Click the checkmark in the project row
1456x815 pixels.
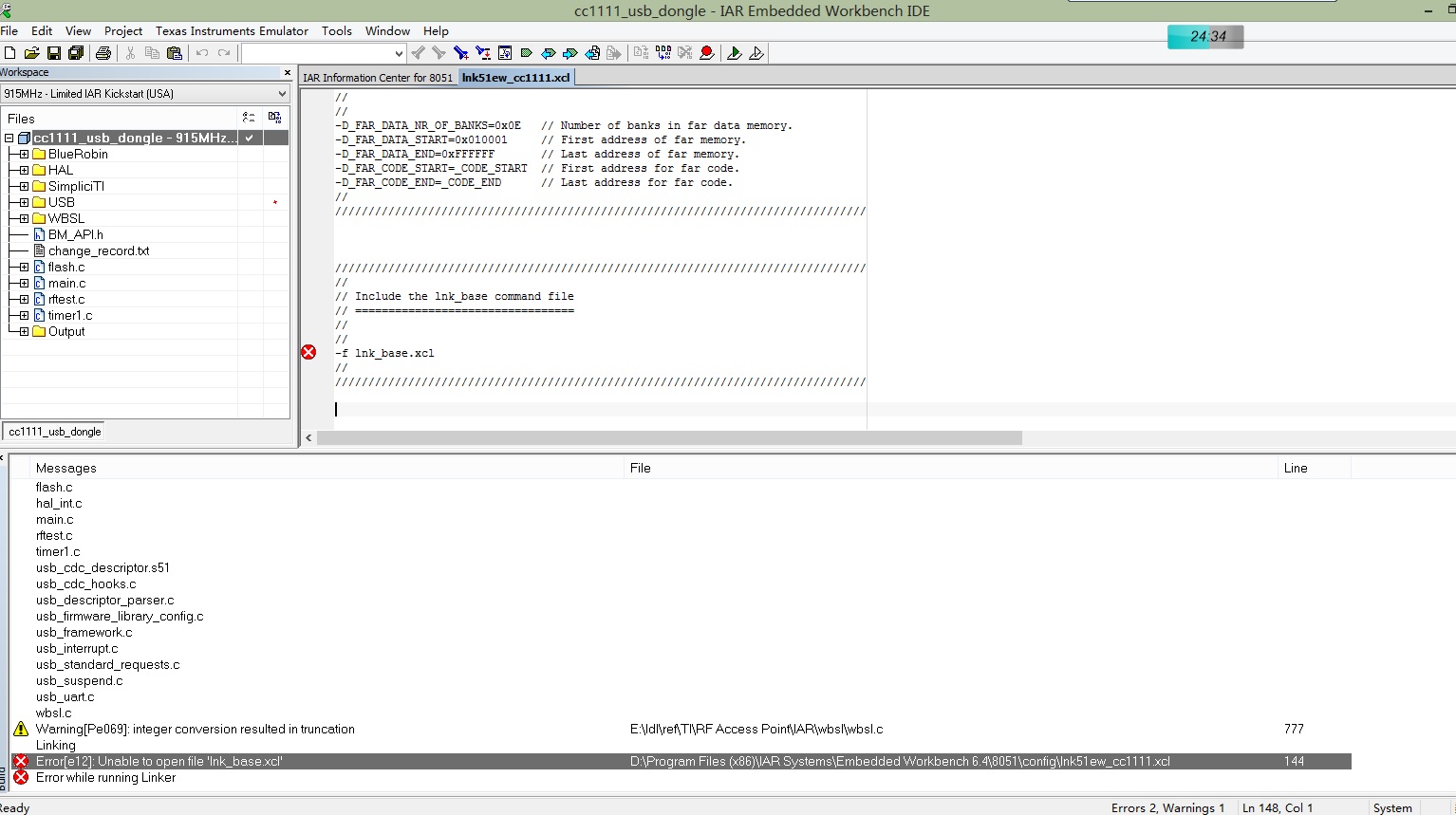pos(250,138)
